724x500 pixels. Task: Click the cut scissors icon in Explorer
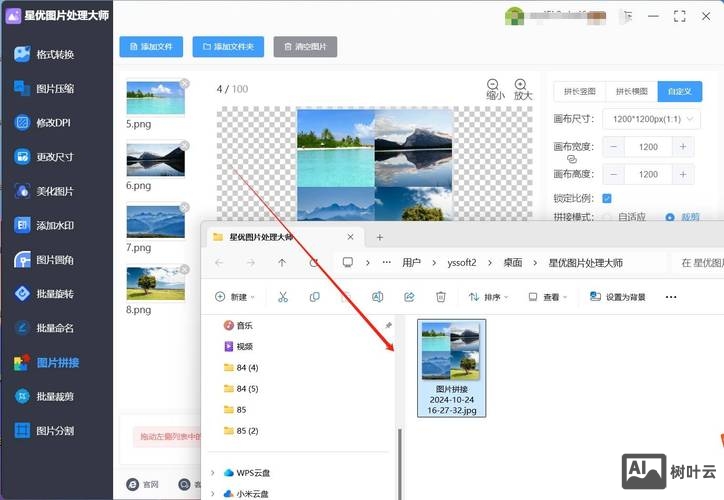(x=283, y=297)
